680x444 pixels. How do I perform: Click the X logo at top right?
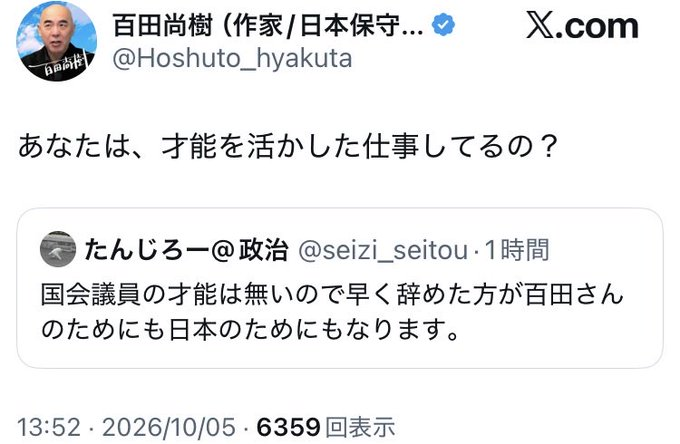point(540,26)
